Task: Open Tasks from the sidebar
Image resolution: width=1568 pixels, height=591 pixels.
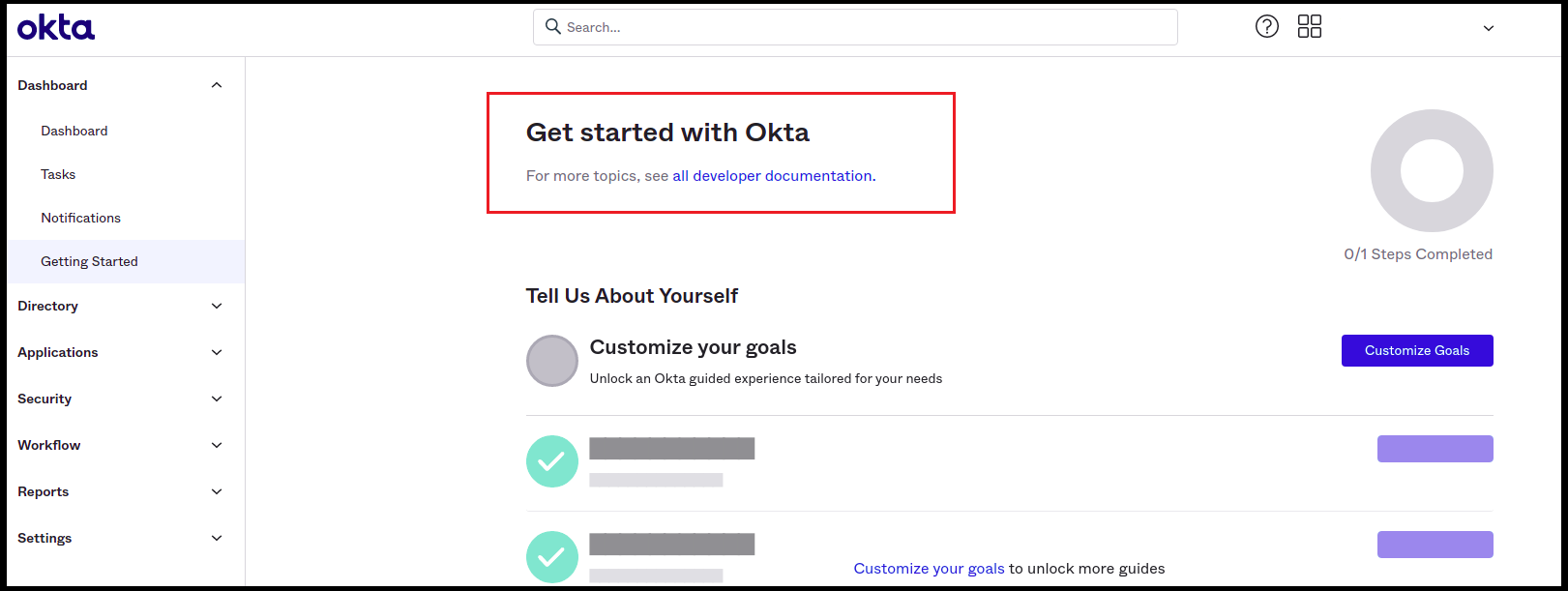Action: (58, 174)
